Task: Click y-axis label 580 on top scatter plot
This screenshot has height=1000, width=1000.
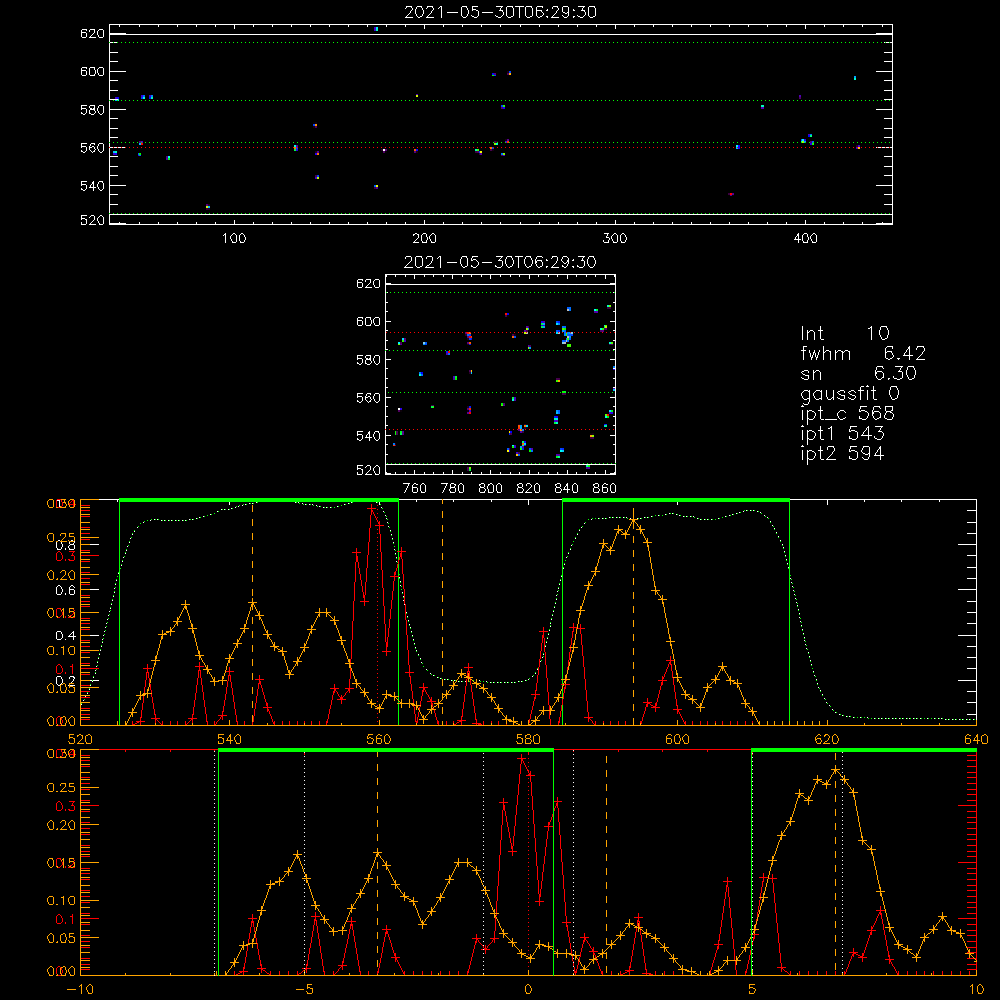Action: [x=92, y=110]
